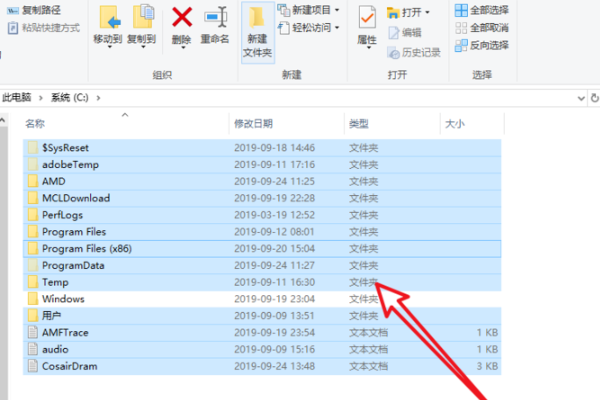Expand the Delete dropdown arrow

tap(183, 47)
